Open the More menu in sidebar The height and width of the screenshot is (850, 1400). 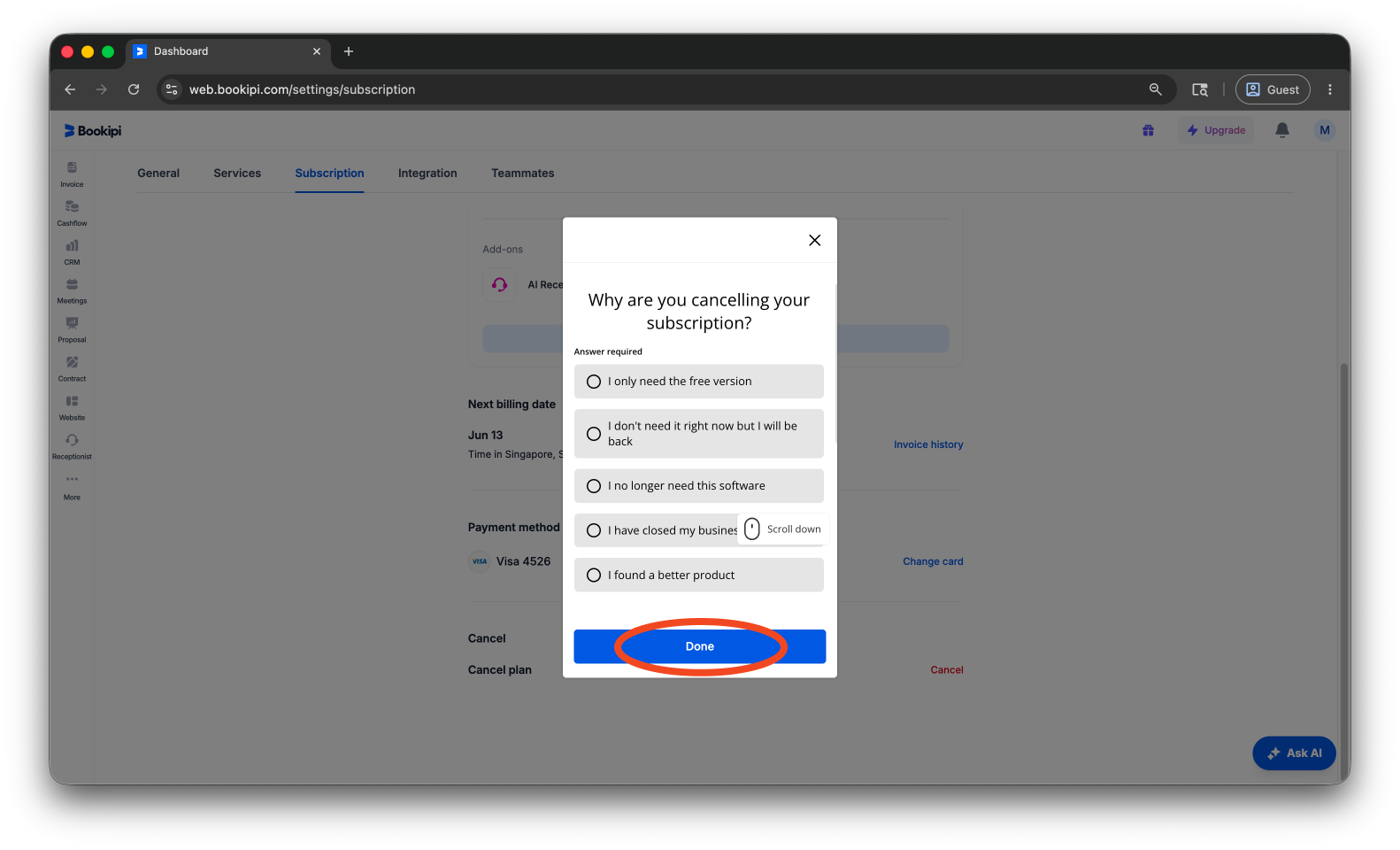tap(72, 486)
